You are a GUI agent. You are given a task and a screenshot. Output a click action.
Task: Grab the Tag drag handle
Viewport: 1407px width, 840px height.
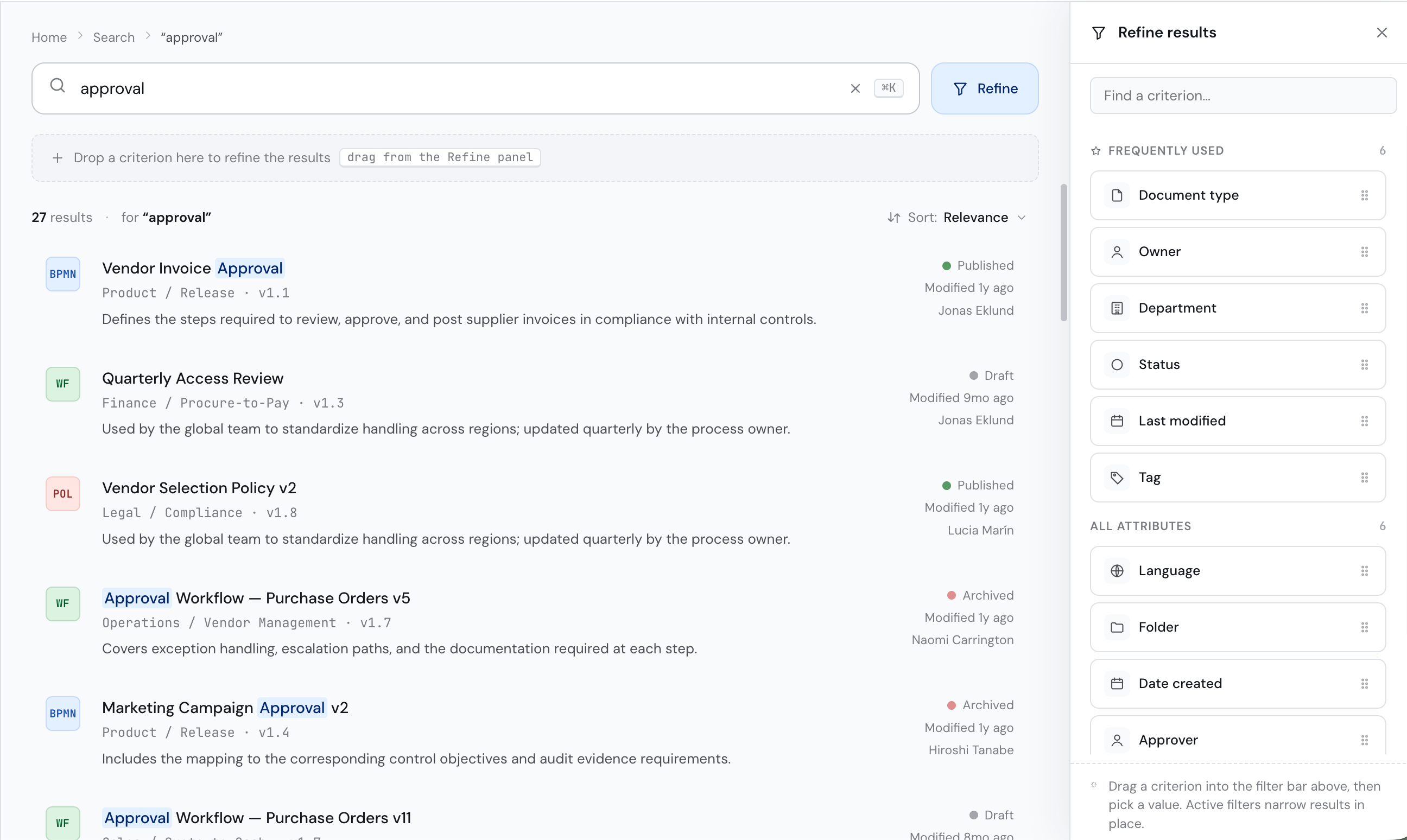[x=1364, y=478]
